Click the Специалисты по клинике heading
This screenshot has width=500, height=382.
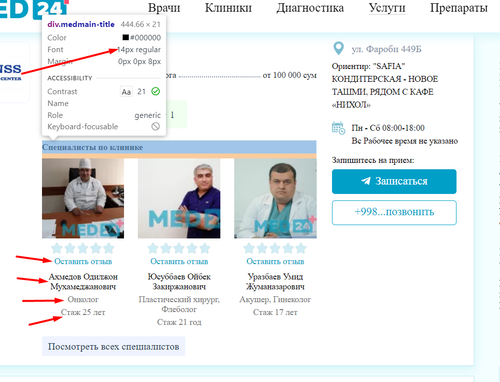click(92, 147)
